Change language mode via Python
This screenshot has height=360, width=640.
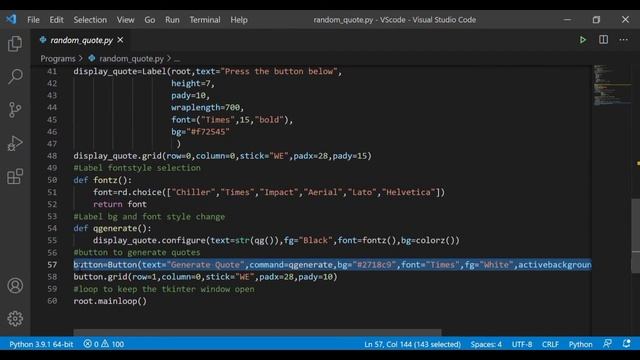click(x=580, y=344)
